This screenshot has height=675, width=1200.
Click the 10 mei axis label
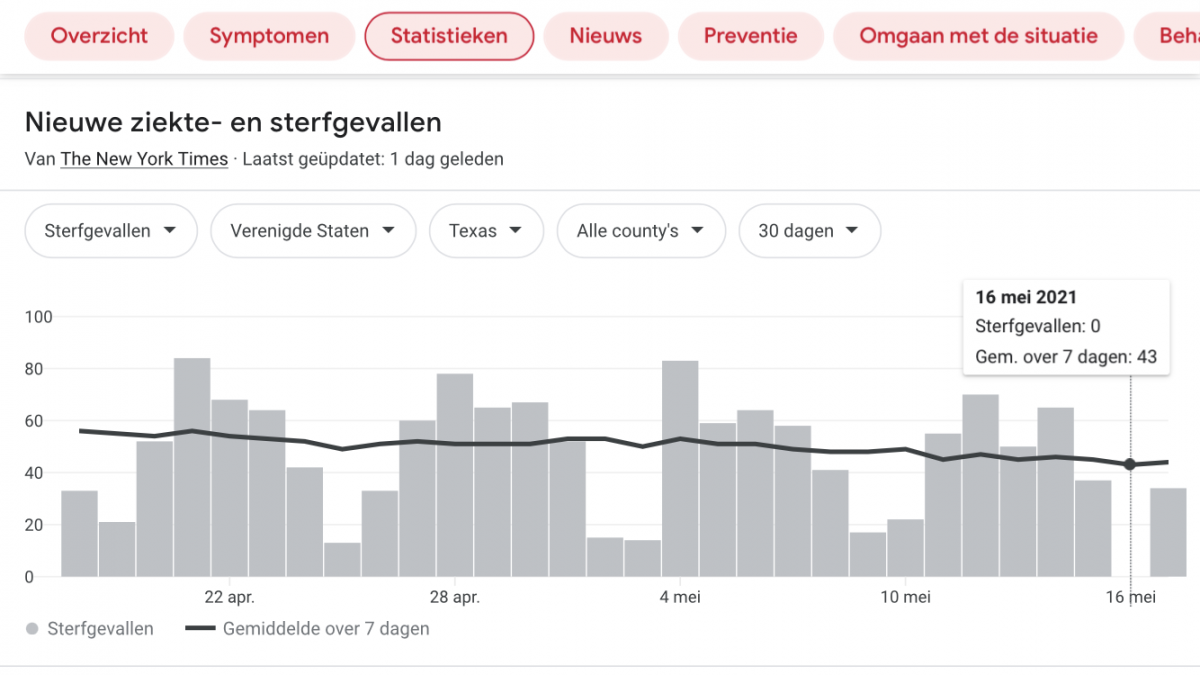coord(905,598)
